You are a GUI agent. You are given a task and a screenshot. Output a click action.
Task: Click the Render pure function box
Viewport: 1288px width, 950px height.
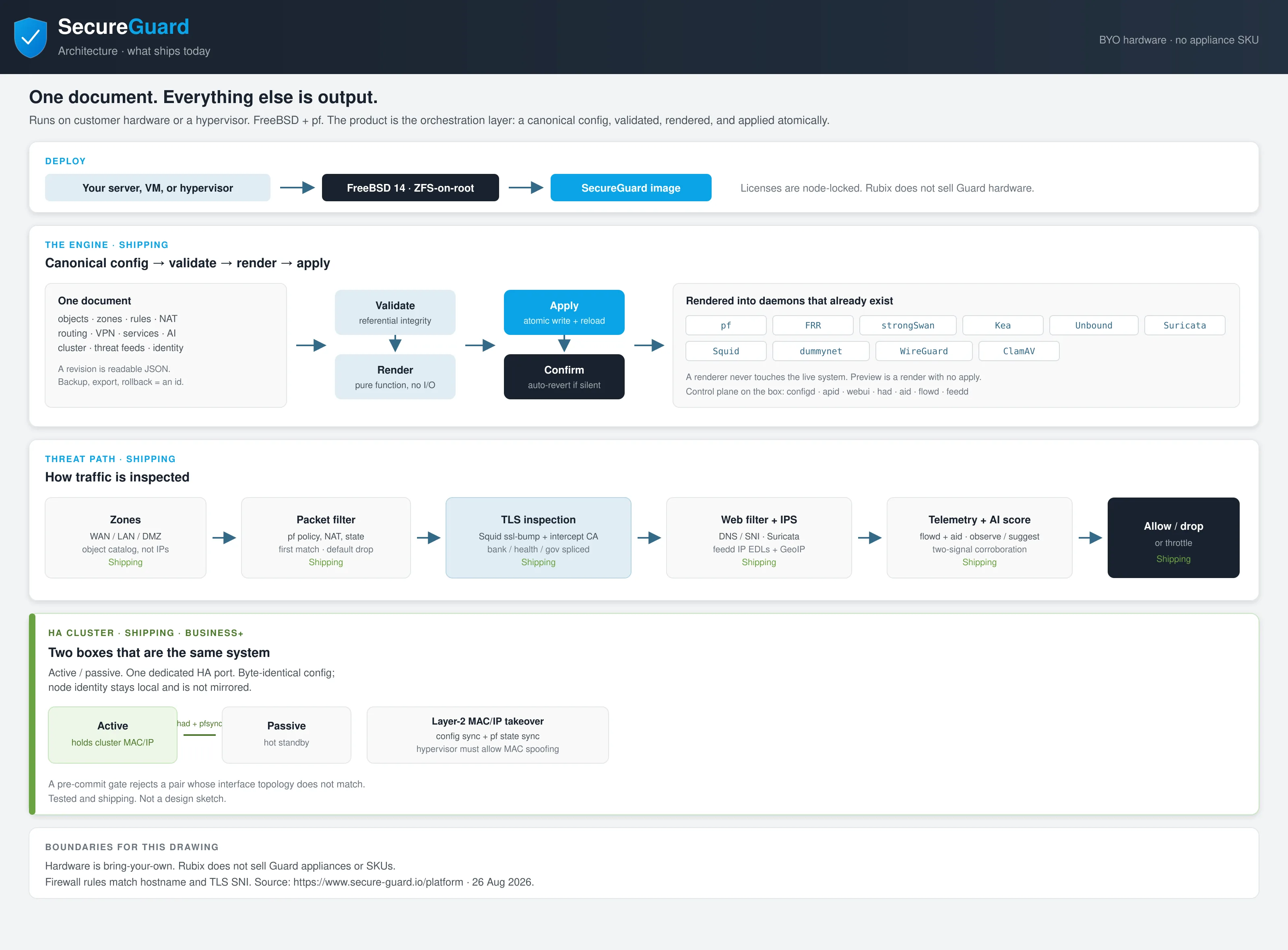395,377
